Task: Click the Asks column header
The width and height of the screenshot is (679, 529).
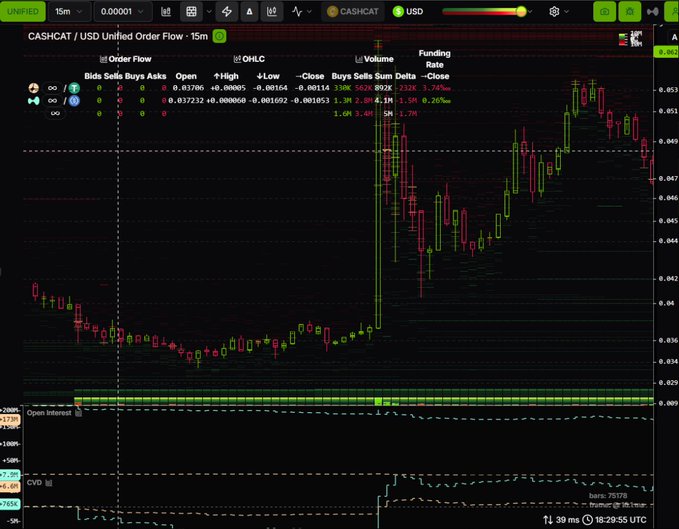Action: pos(157,76)
